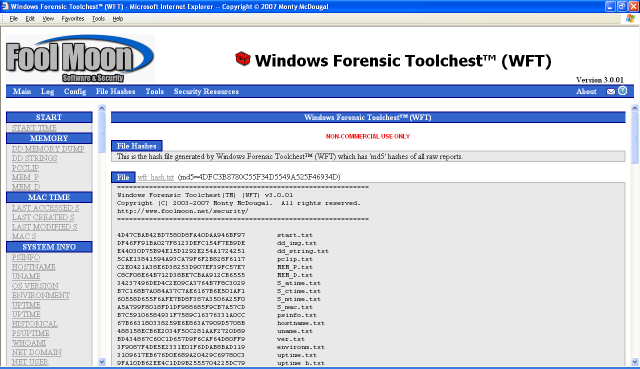This screenshot has height=369, width=640.
Task: Click the main pane scroll-down arrow
Action: click(635, 362)
